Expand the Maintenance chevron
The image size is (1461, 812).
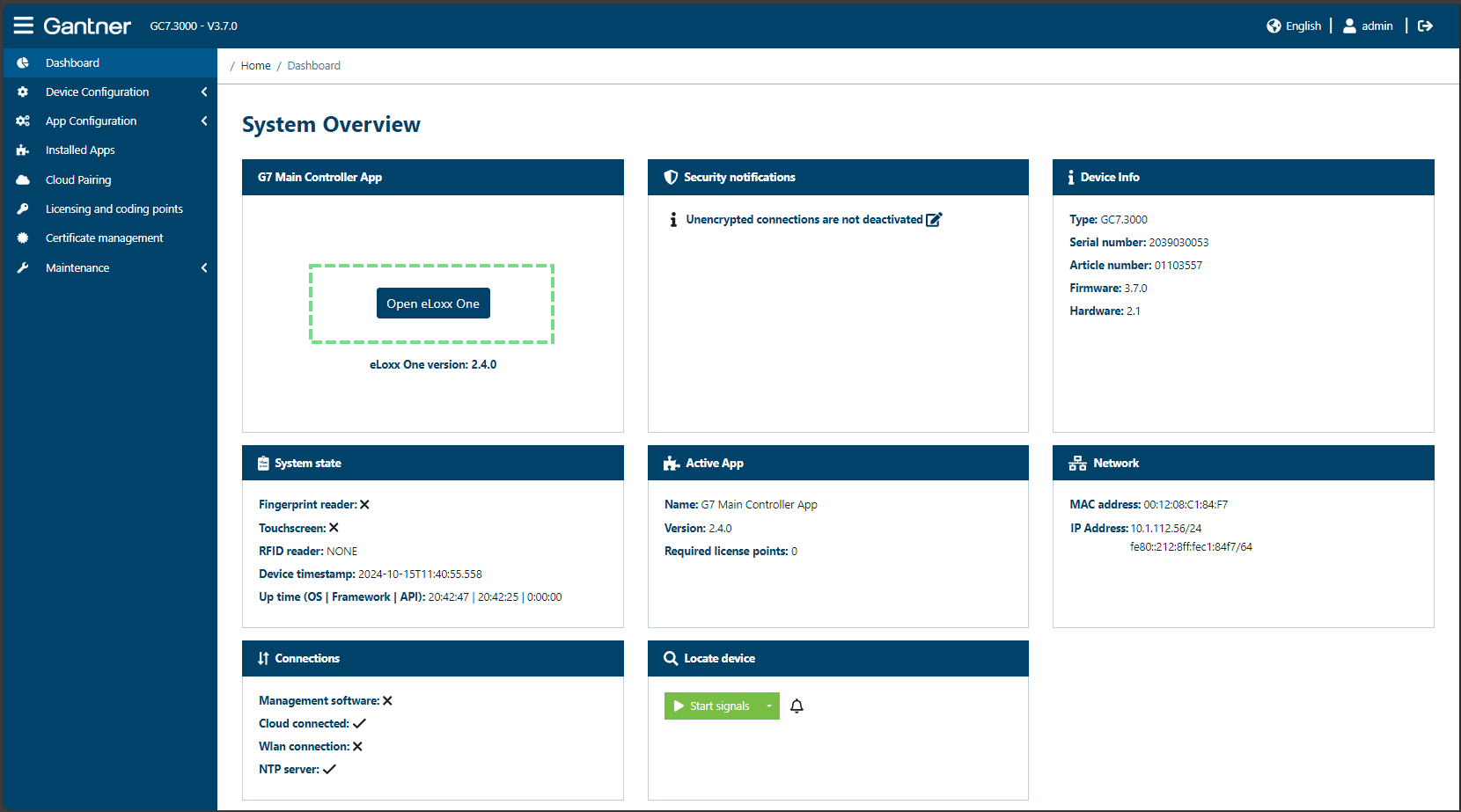coord(204,267)
